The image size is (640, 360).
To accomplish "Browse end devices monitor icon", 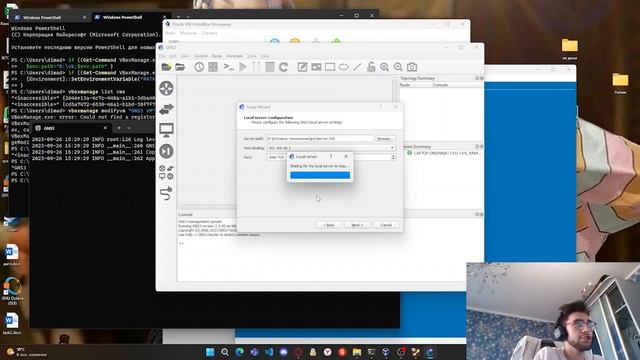I will click(x=166, y=130).
